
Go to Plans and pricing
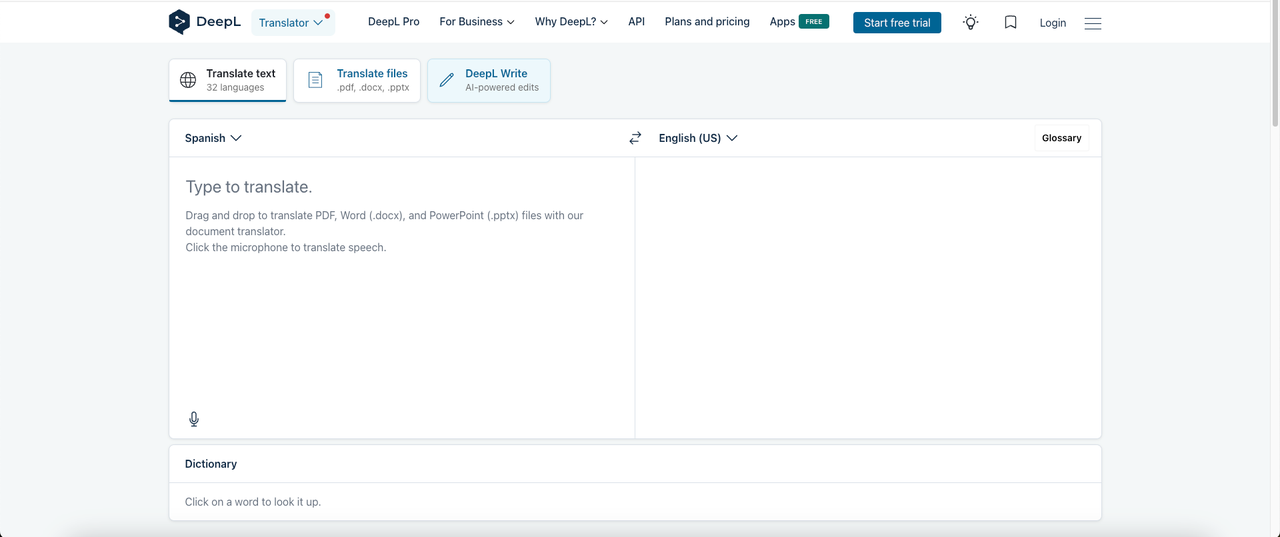tap(707, 22)
